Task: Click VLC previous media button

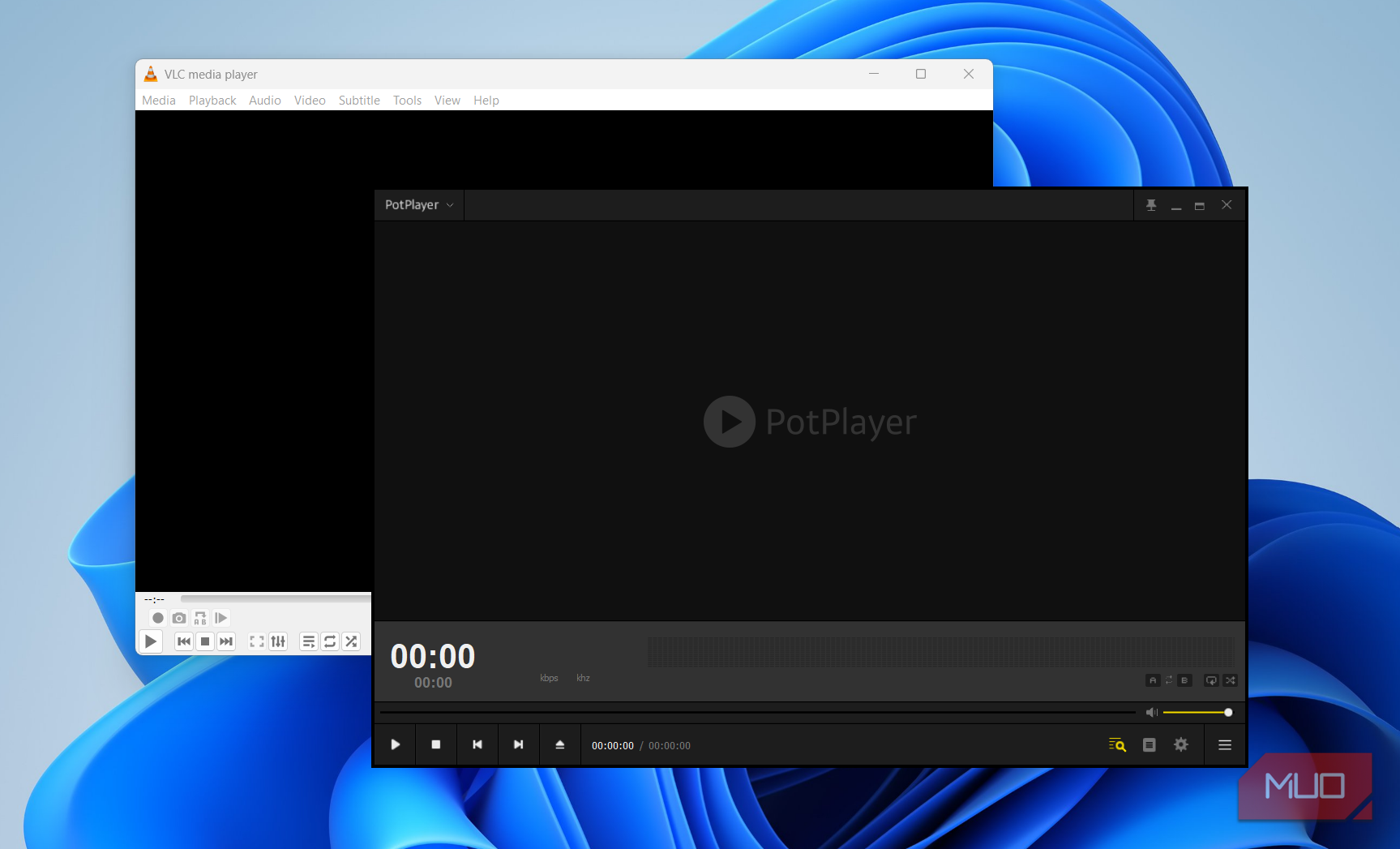Action: (x=184, y=641)
